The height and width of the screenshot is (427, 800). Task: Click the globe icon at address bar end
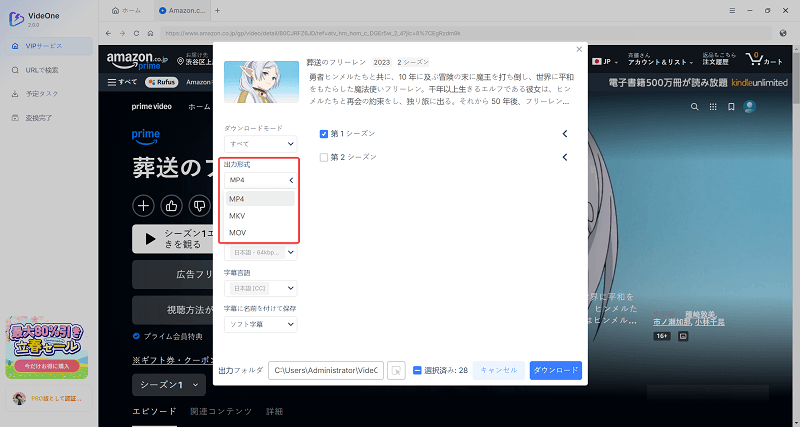pos(783,33)
